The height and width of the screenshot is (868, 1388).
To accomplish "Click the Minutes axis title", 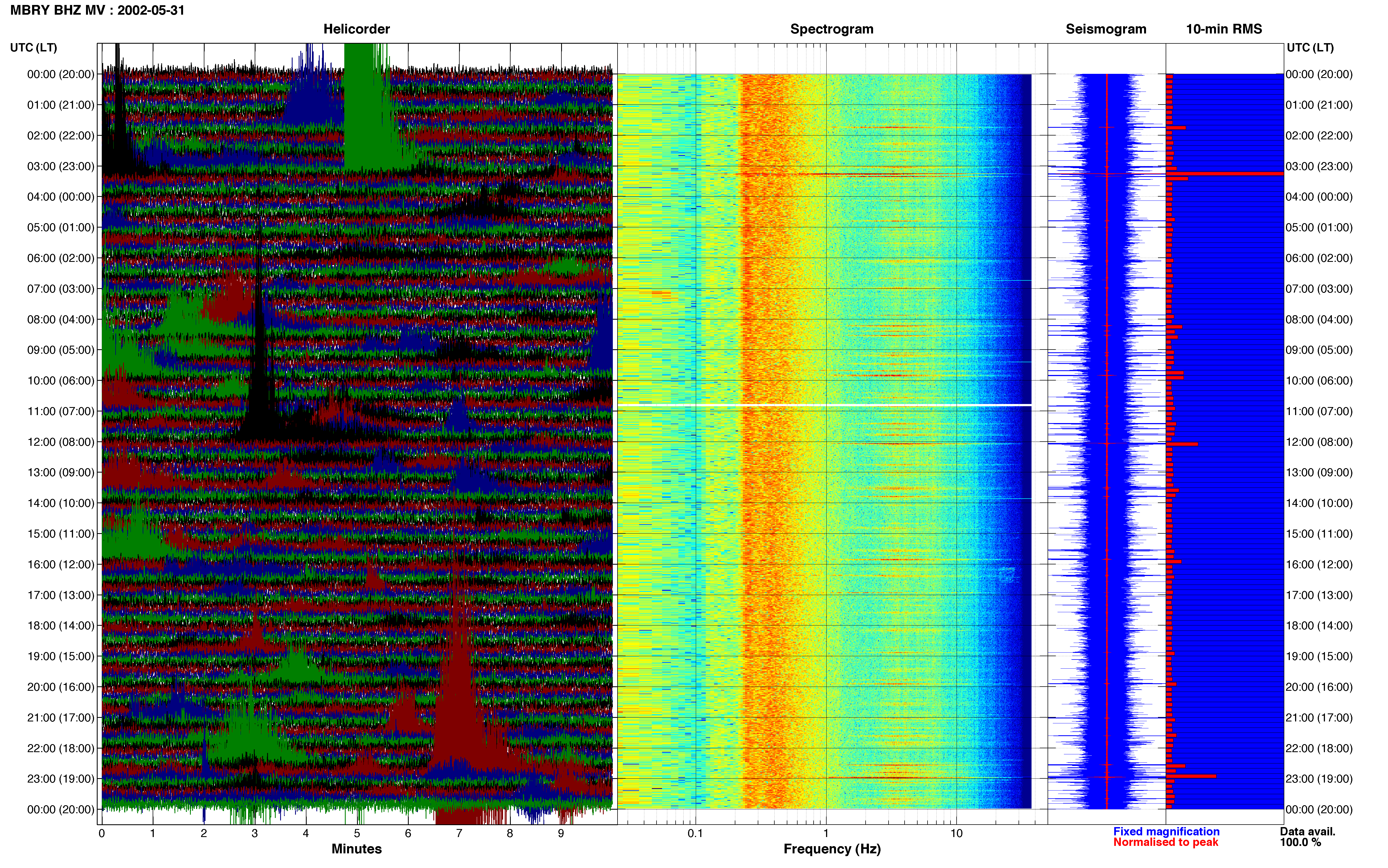I will point(356,849).
